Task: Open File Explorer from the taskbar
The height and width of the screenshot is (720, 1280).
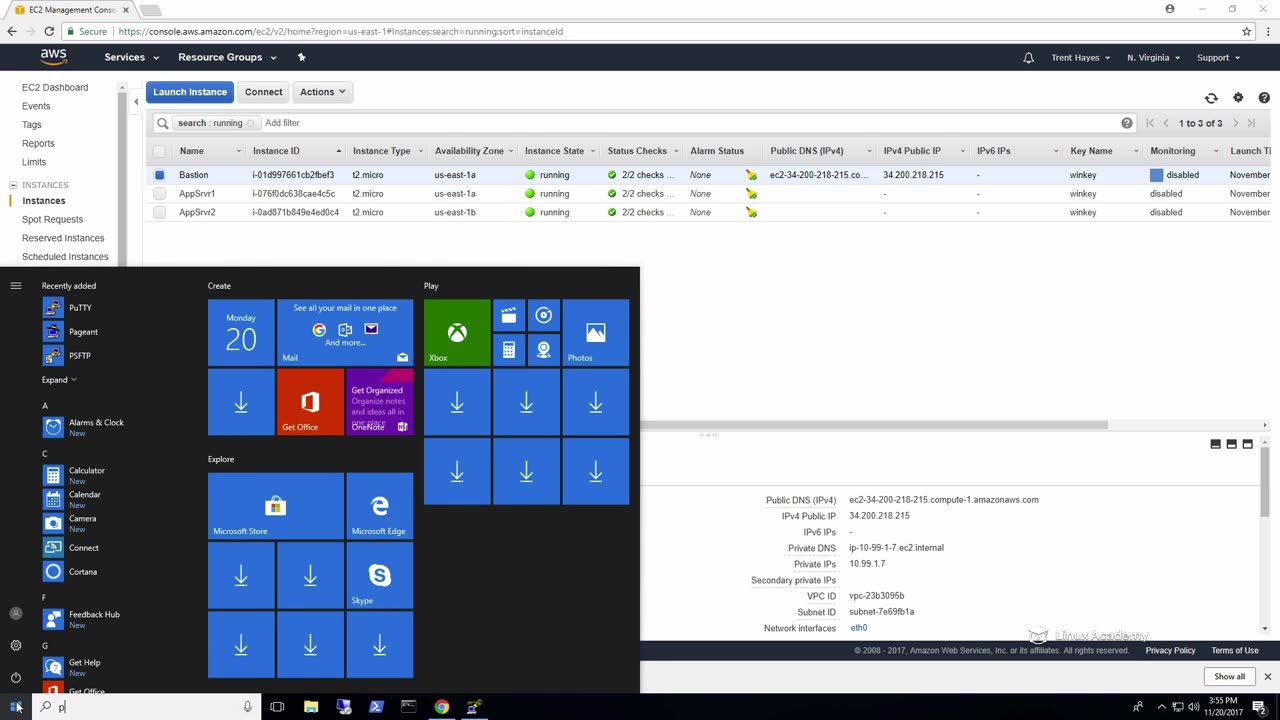Action: [311, 707]
